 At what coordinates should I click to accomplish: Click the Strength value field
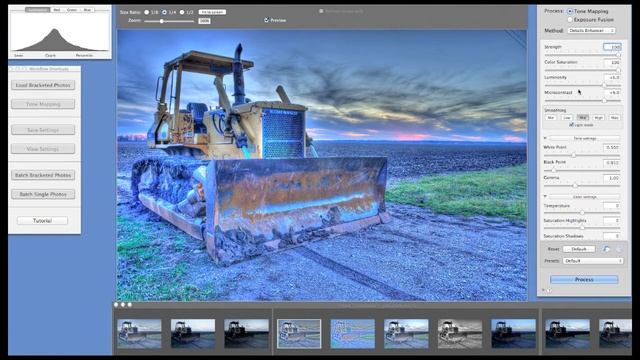(612, 47)
